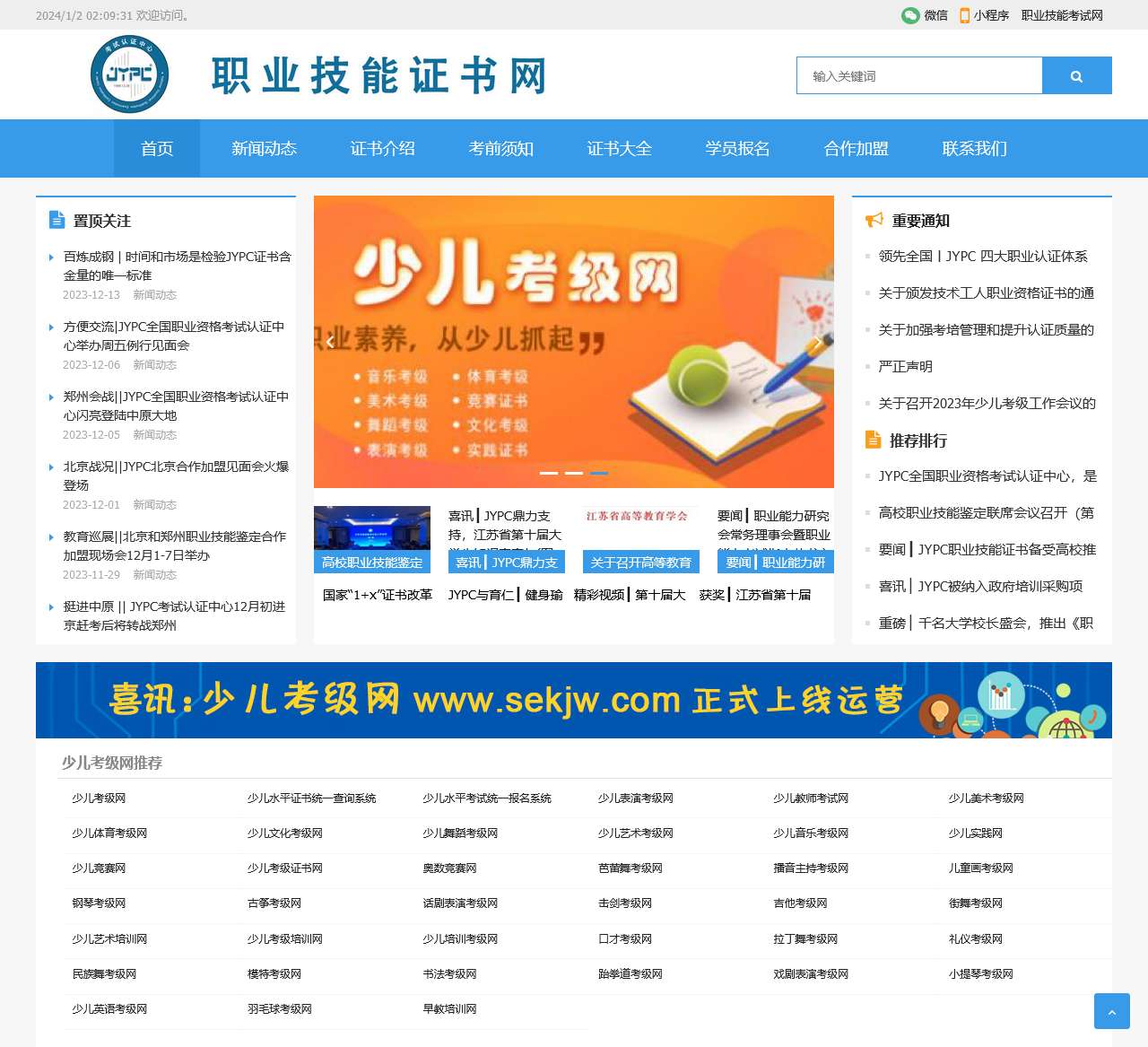Open ranking item 重磅 千名大学校长盛会
Screen dimensions: 1148x1047
987,623
